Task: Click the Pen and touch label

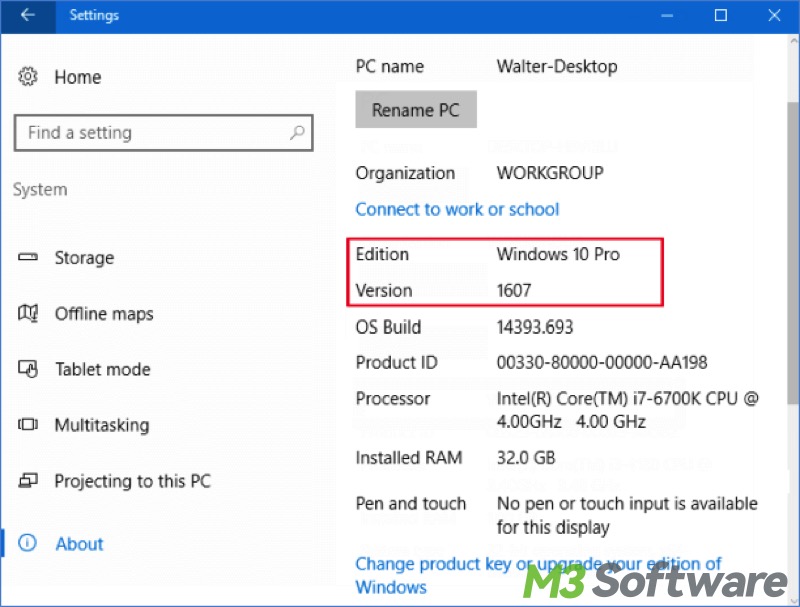Action: tap(411, 503)
